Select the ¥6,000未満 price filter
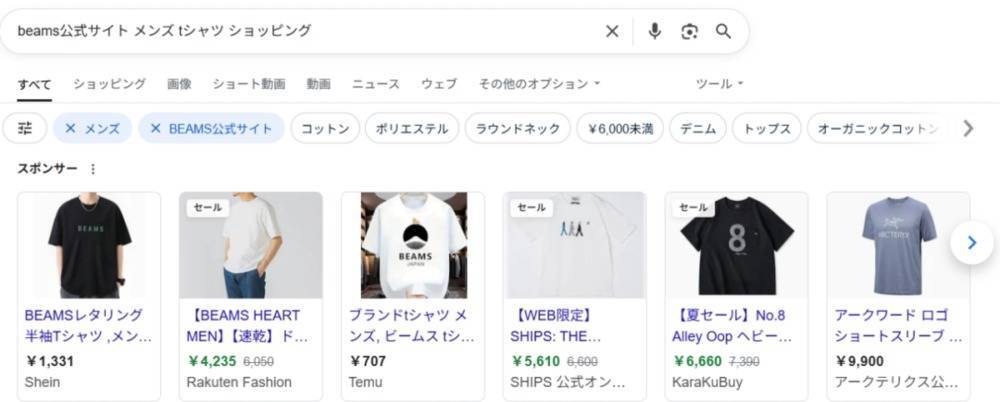 620,128
